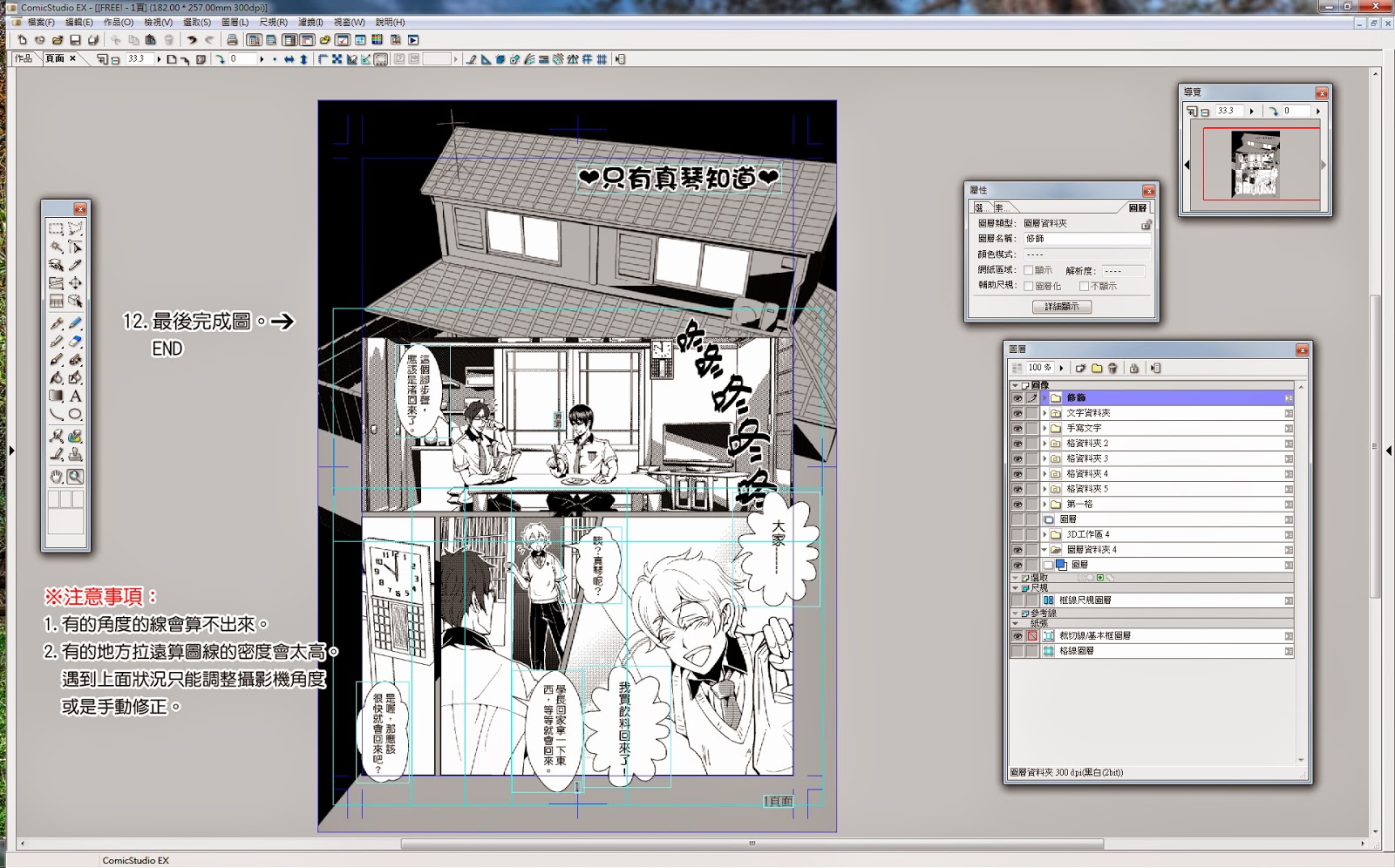Show the 3D工作區 4 layer folder

tap(1017, 534)
